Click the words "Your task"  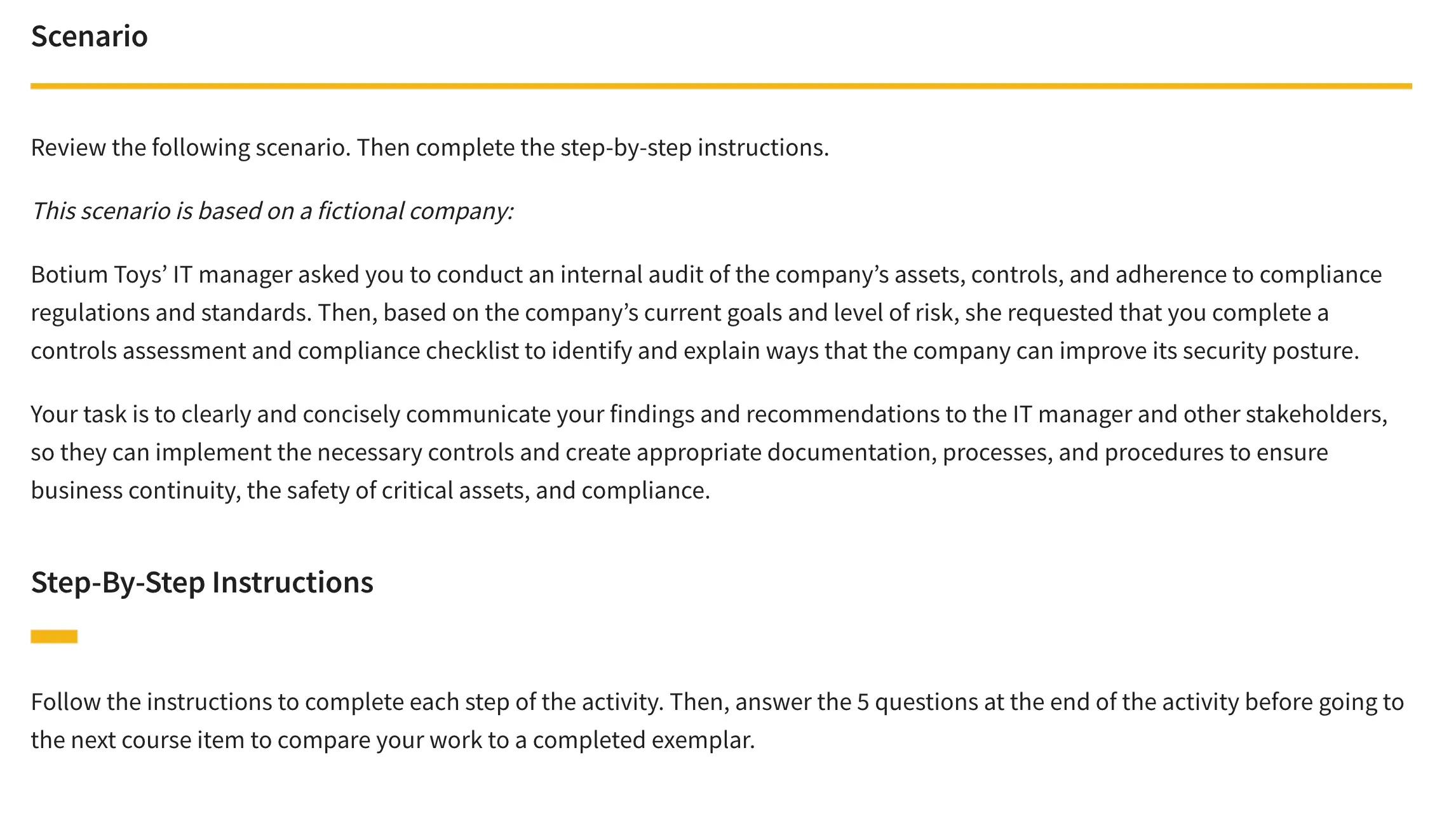(79, 414)
